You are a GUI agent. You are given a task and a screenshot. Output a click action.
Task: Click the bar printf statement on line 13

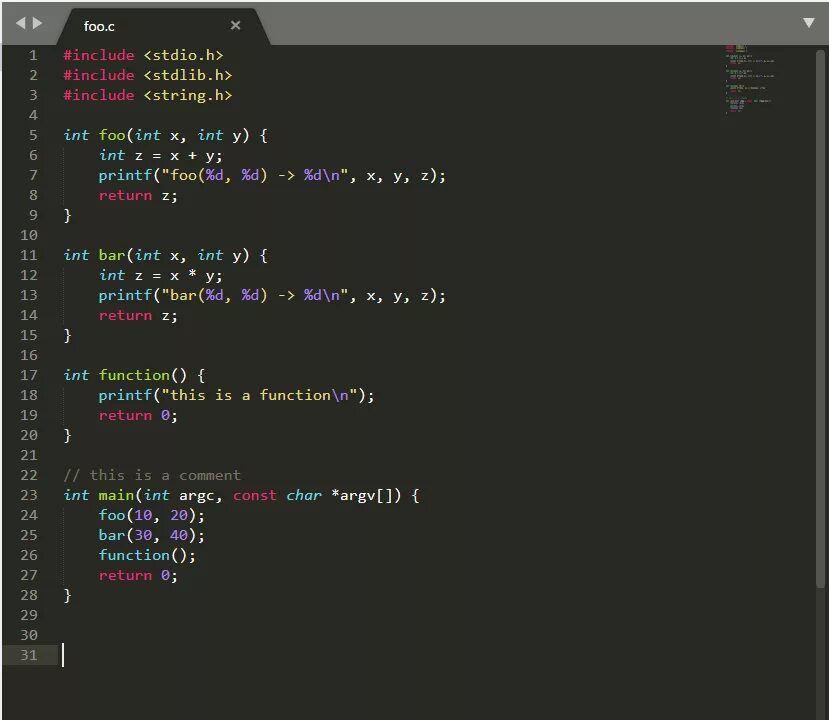(x=272, y=296)
